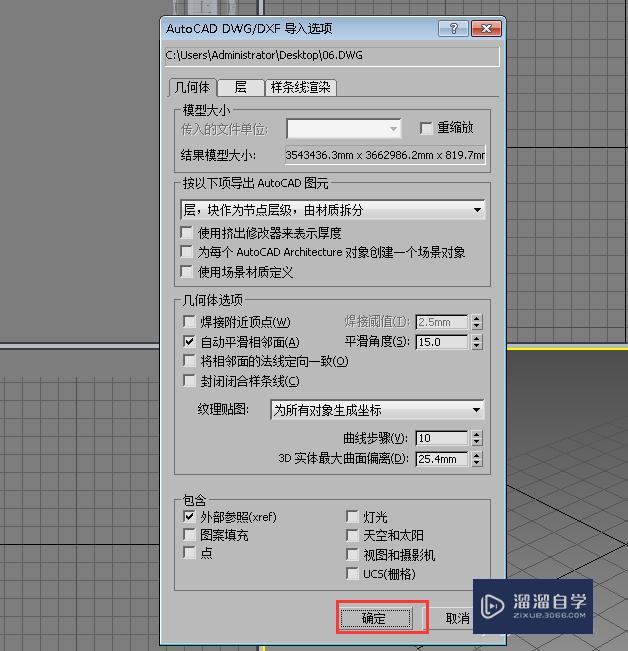
Task: Click the 焊接阈值 2.5mm field
Action: [442, 322]
